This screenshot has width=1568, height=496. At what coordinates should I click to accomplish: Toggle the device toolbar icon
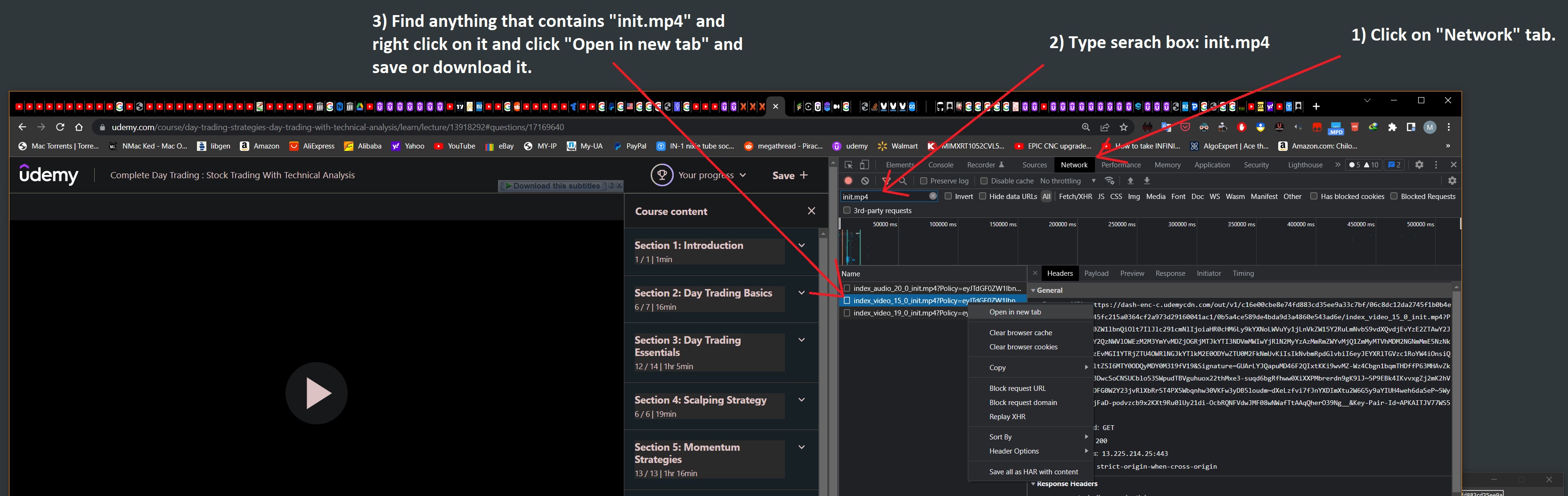pyautogui.click(x=865, y=165)
